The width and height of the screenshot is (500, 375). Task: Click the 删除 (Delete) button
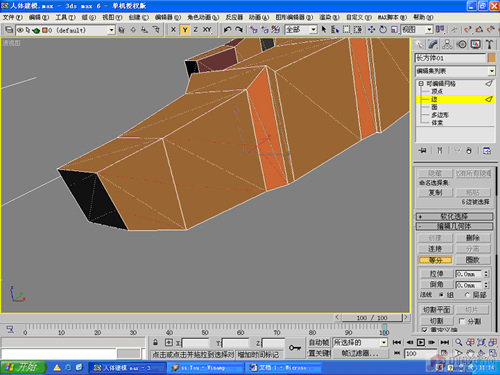473,238
